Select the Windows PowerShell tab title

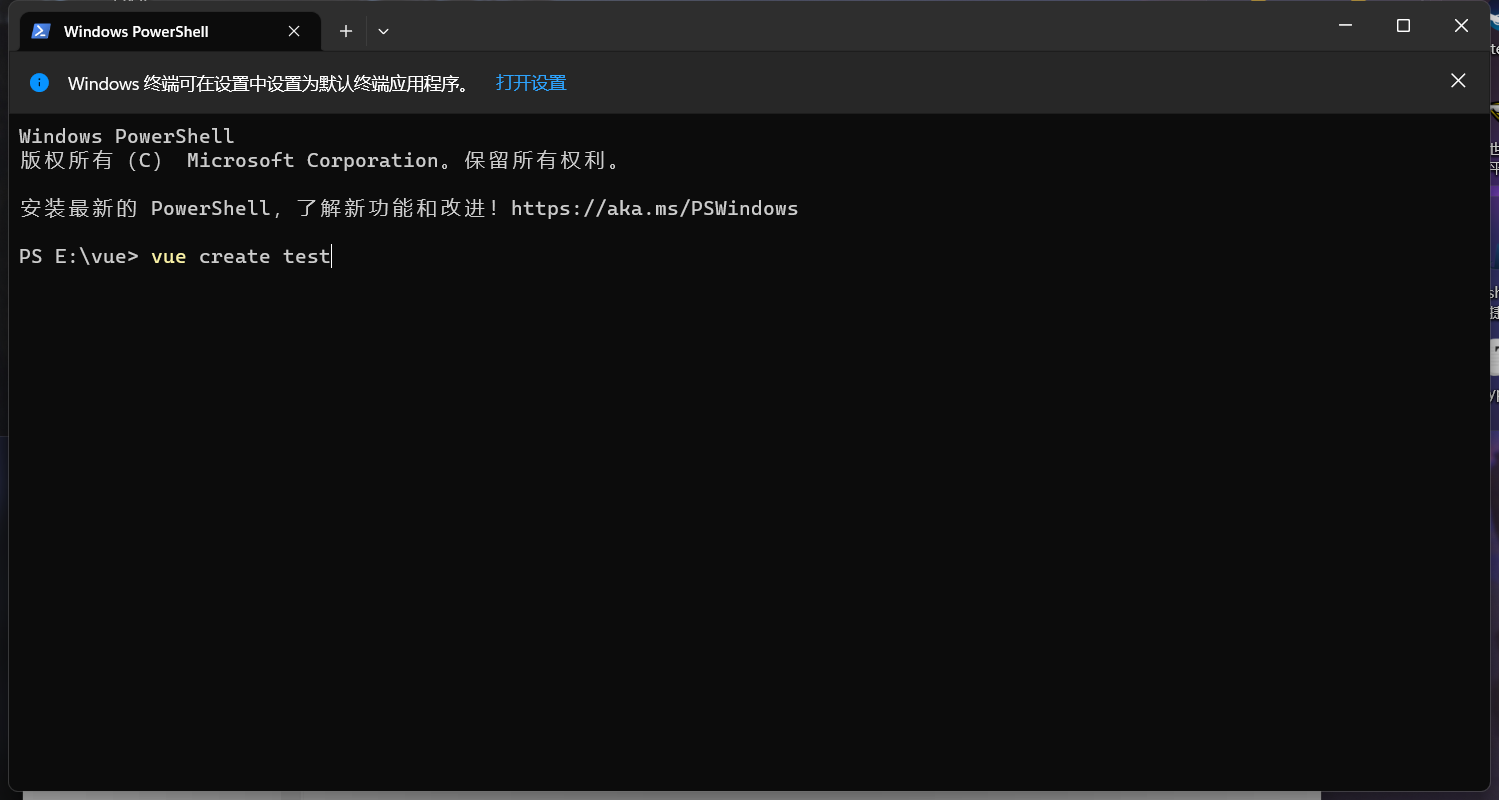pos(136,32)
